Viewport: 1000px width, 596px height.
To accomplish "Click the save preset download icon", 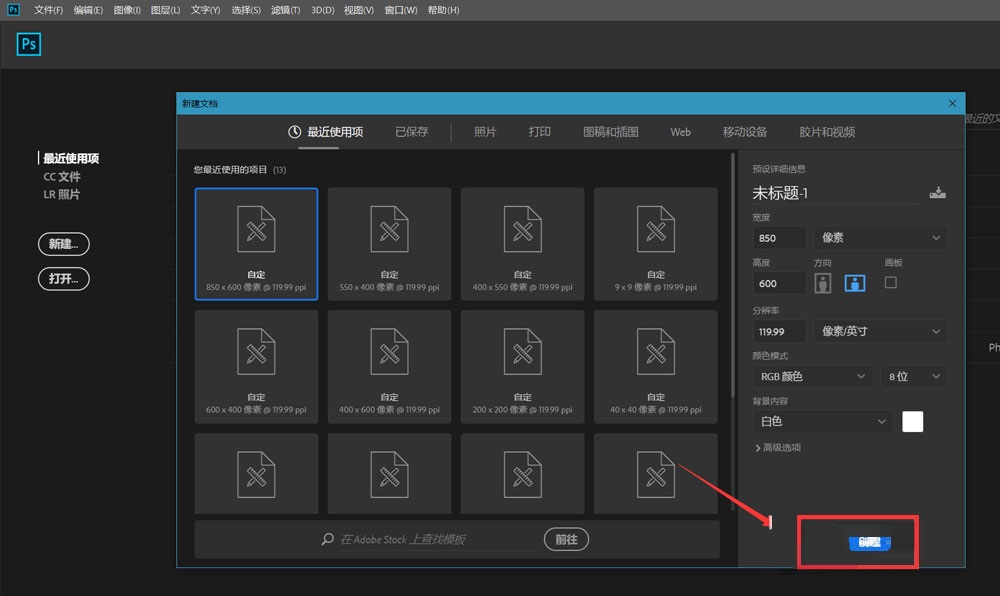I will tap(938, 191).
